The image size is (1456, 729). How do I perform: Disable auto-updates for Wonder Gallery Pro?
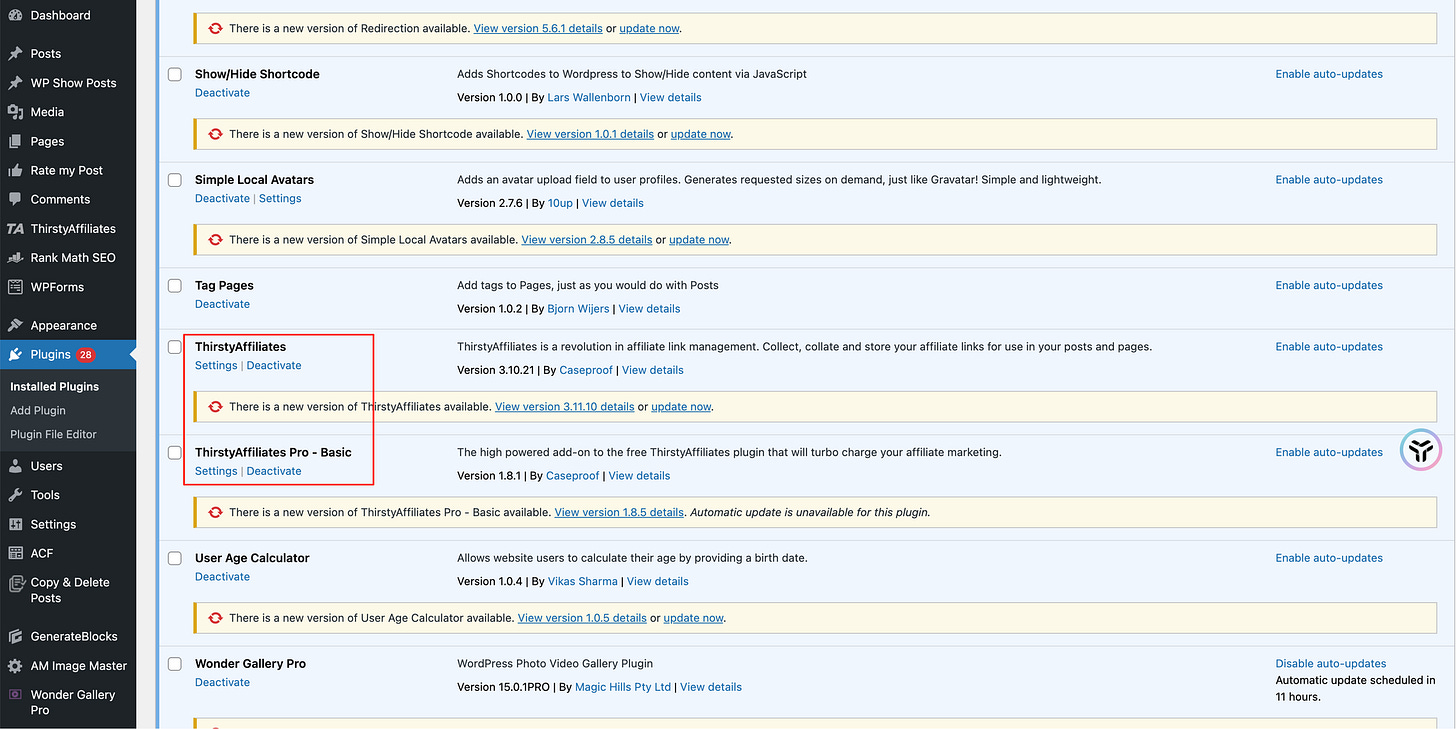point(1331,664)
